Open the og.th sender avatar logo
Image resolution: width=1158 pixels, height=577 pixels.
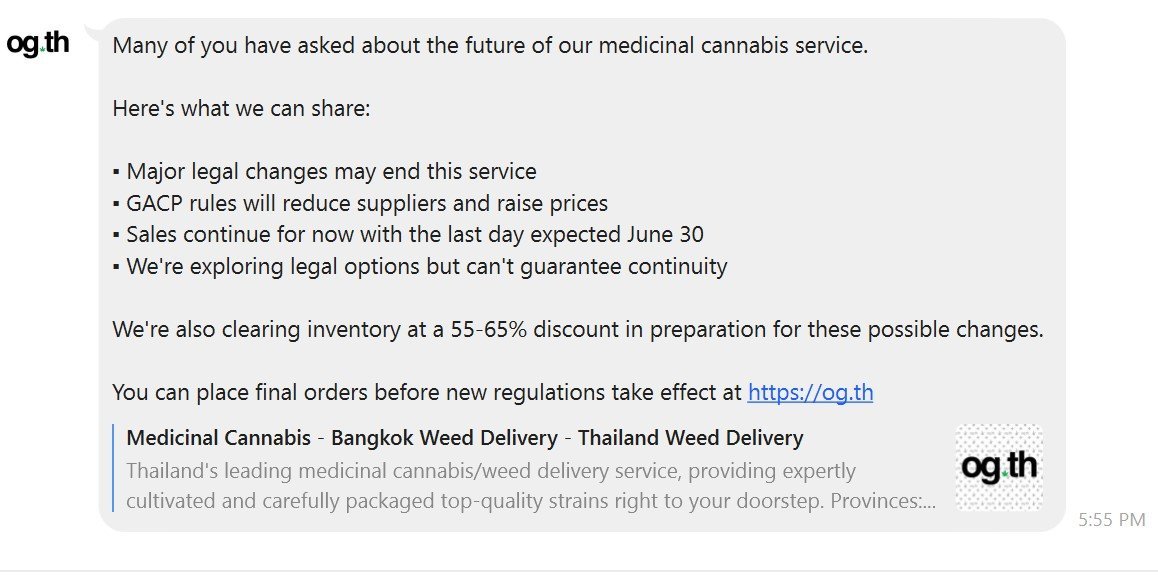coord(38,44)
